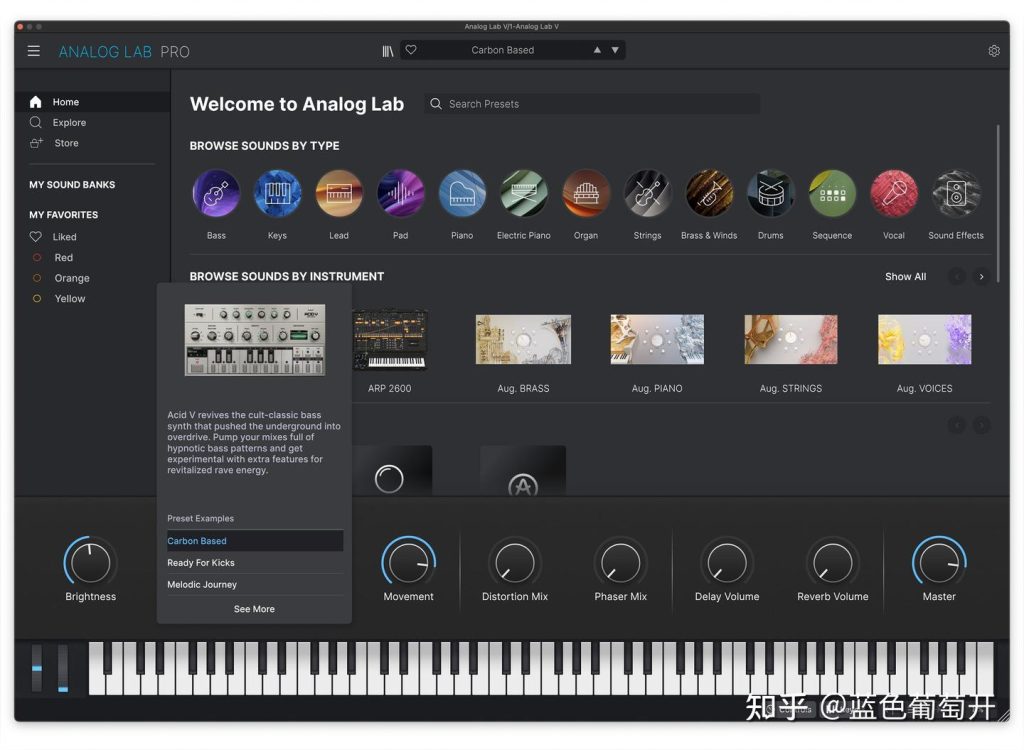Open the preset library browser icon
Viewport: 1024px width, 750px height.
[x=388, y=51]
